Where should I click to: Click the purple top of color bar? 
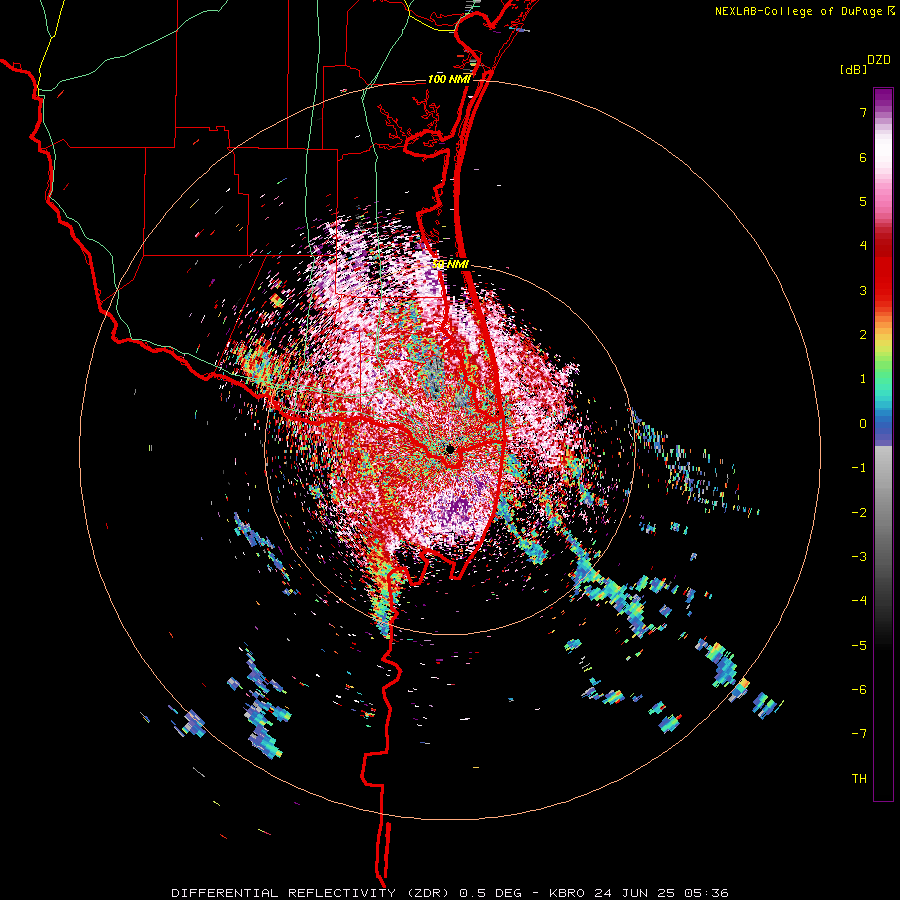click(883, 99)
